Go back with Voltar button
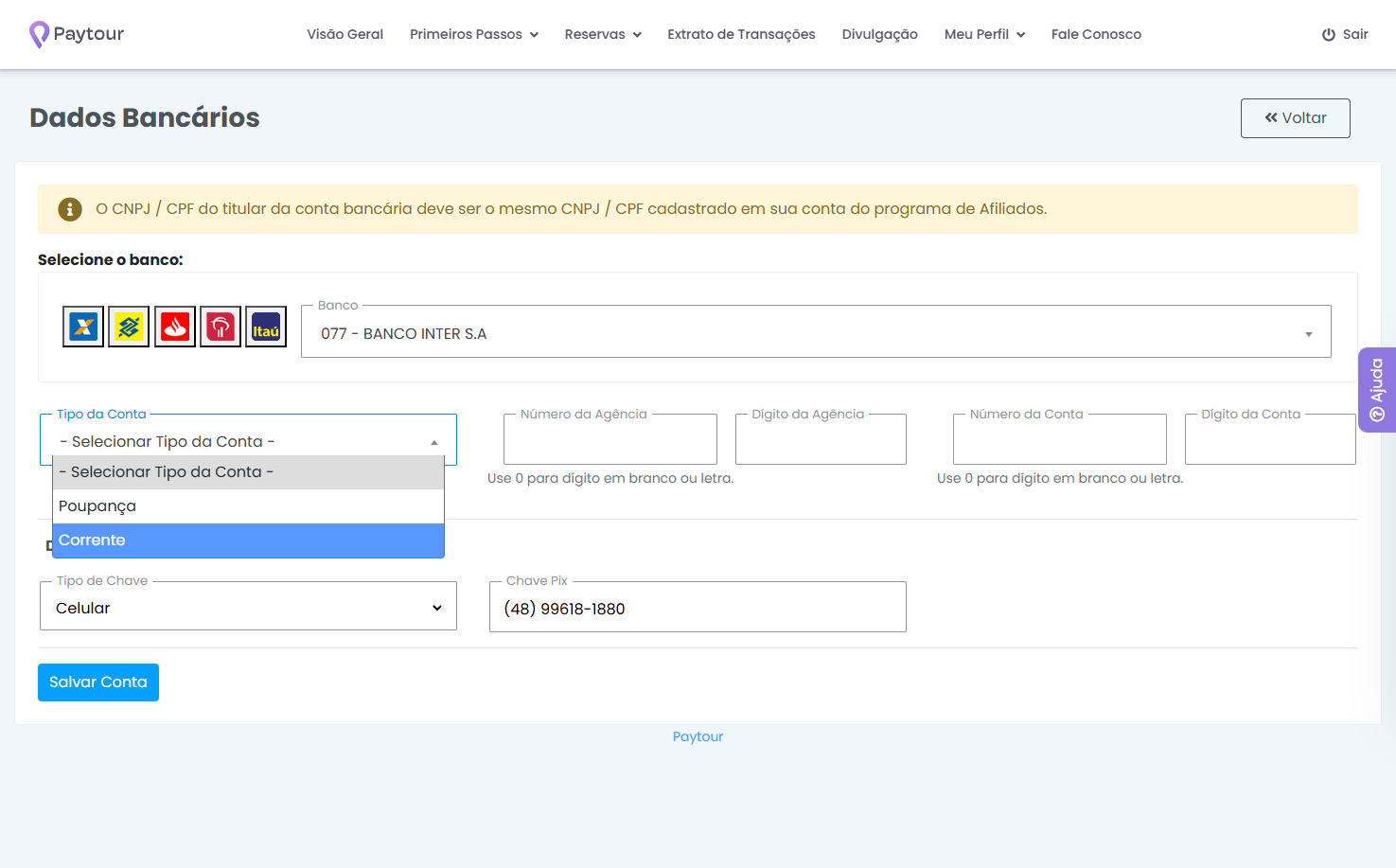This screenshot has height=868, width=1396. tap(1296, 118)
